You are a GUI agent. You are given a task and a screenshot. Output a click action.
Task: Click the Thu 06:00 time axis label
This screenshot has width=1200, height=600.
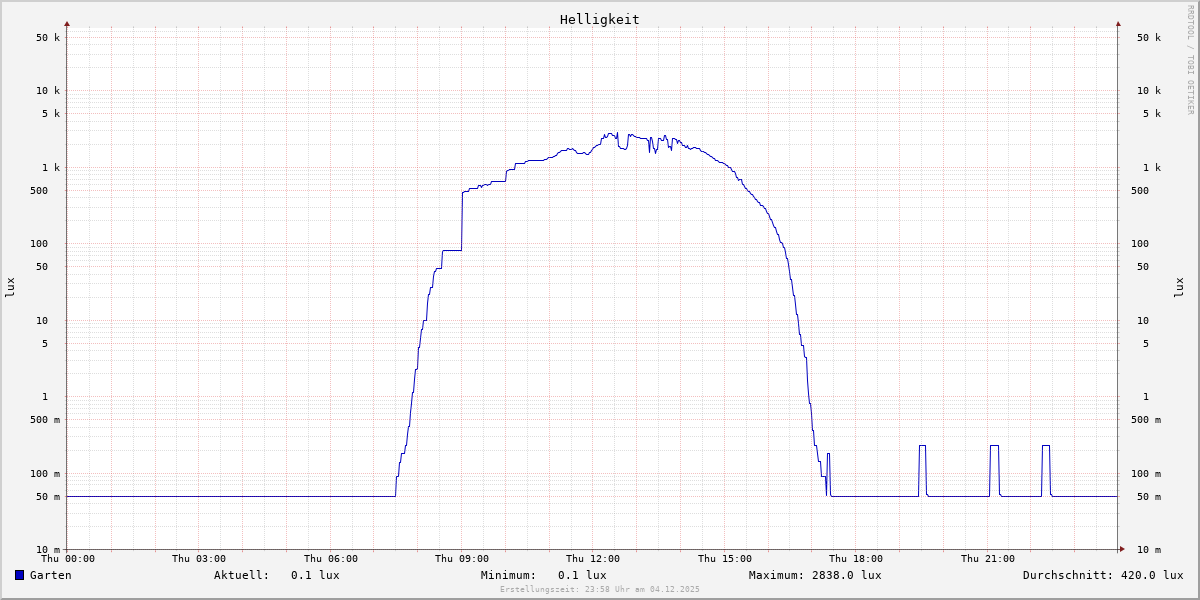[x=331, y=559]
